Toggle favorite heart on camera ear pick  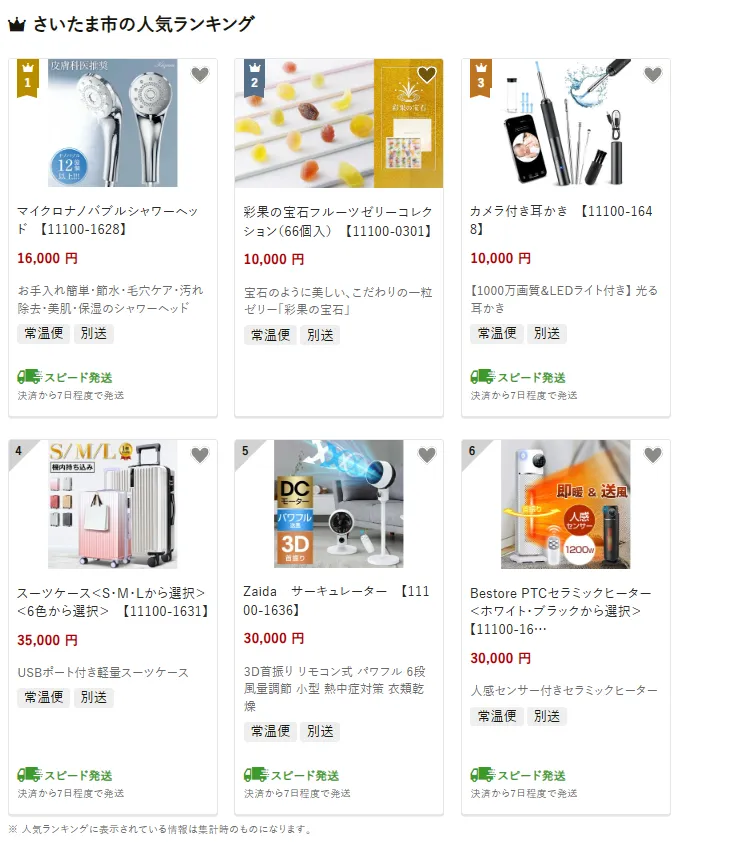[x=652, y=74]
